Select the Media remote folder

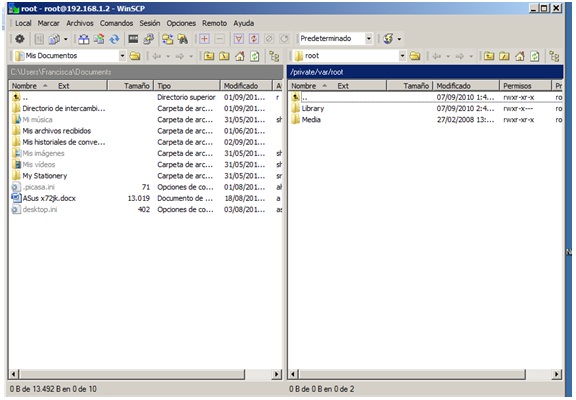[311, 120]
